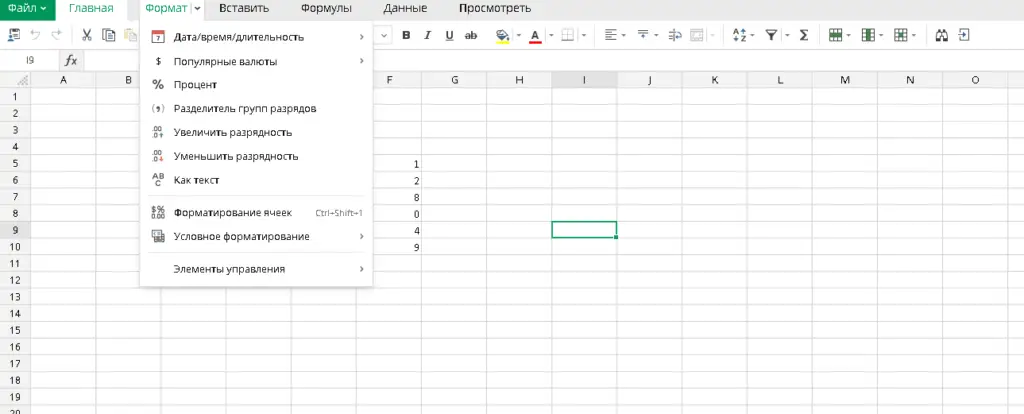Expand the Sort A-Z dropdown

tap(752, 35)
